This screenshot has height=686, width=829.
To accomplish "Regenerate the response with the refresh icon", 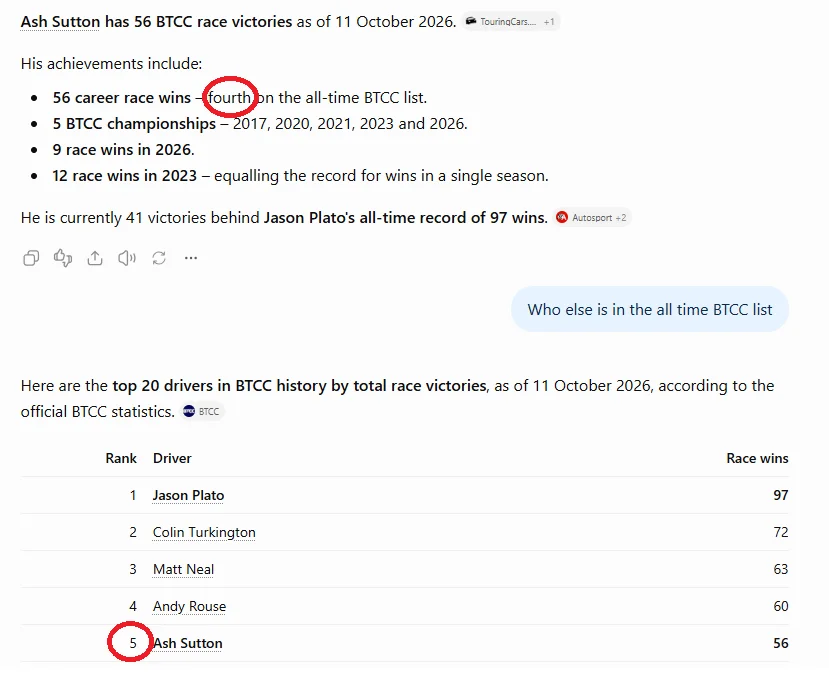I will click(x=159, y=258).
